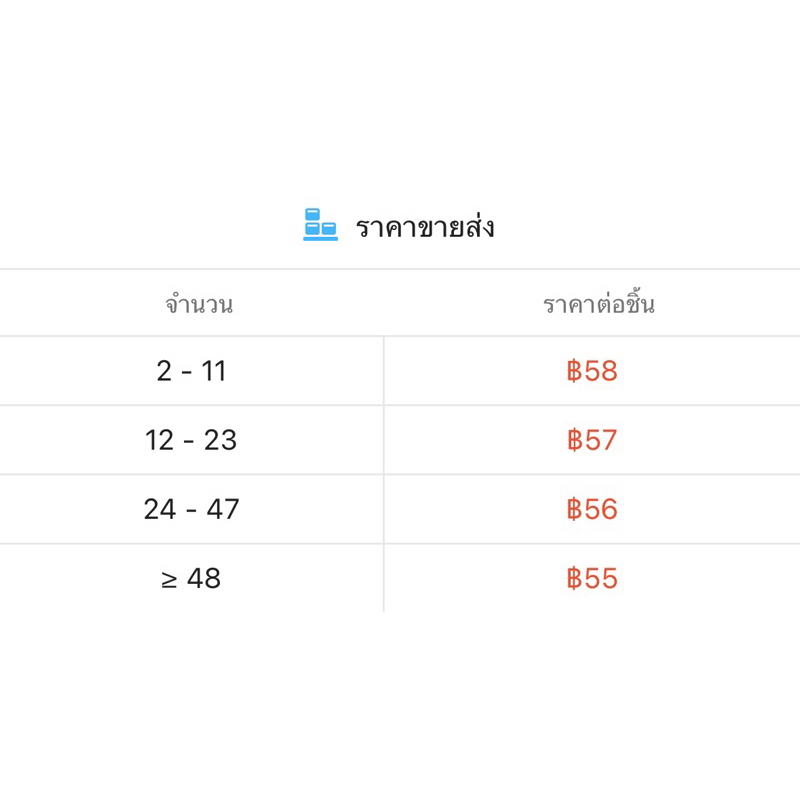Viewport: 800px width, 800px height.
Task: Select the ฿57 price
Action: coord(592,440)
